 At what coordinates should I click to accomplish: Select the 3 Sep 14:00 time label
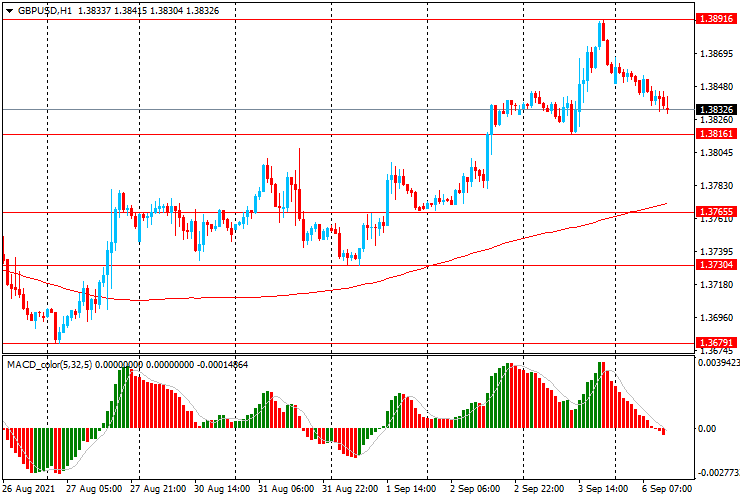click(x=603, y=489)
